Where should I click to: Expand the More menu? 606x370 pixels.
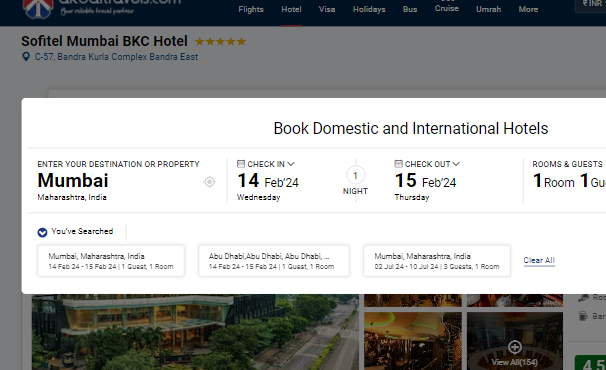pyautogui.click(x=528, y=9)
